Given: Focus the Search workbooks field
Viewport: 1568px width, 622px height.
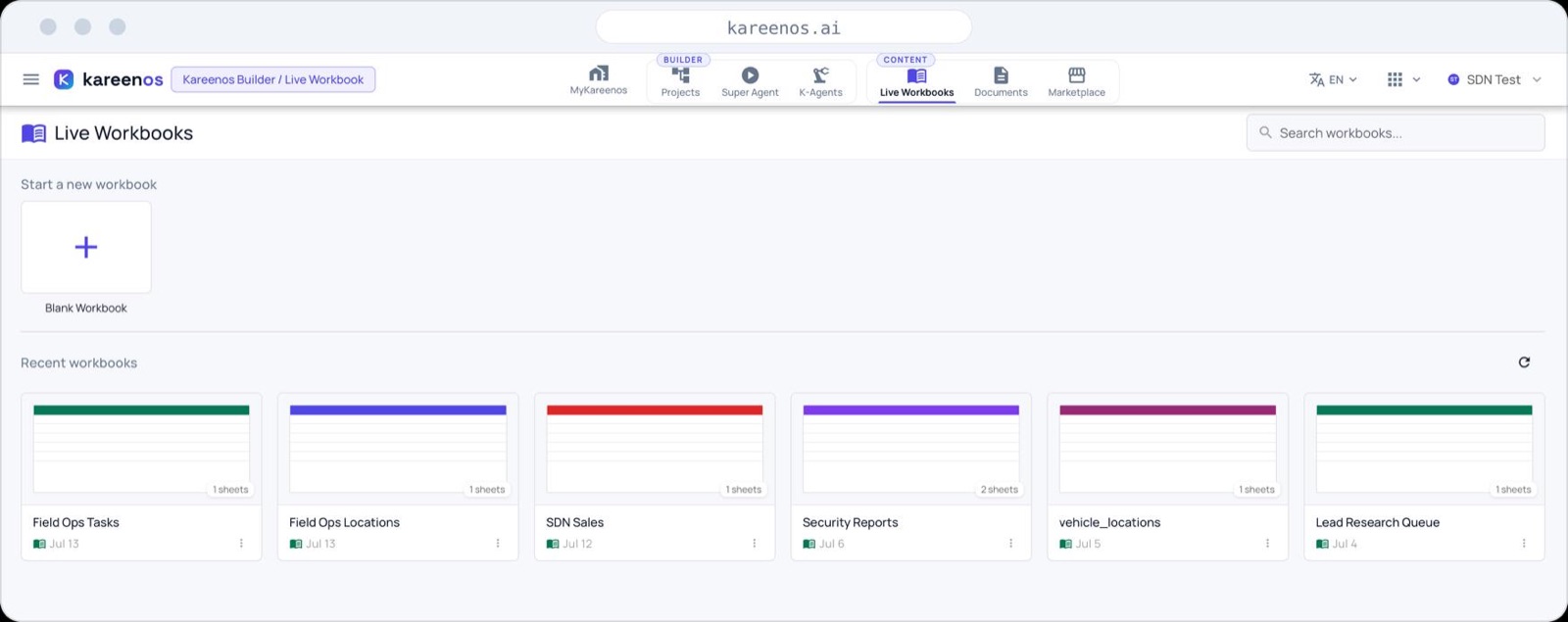Looking at the screenshot, I should pyautogui.click(x=1396, y=133).
